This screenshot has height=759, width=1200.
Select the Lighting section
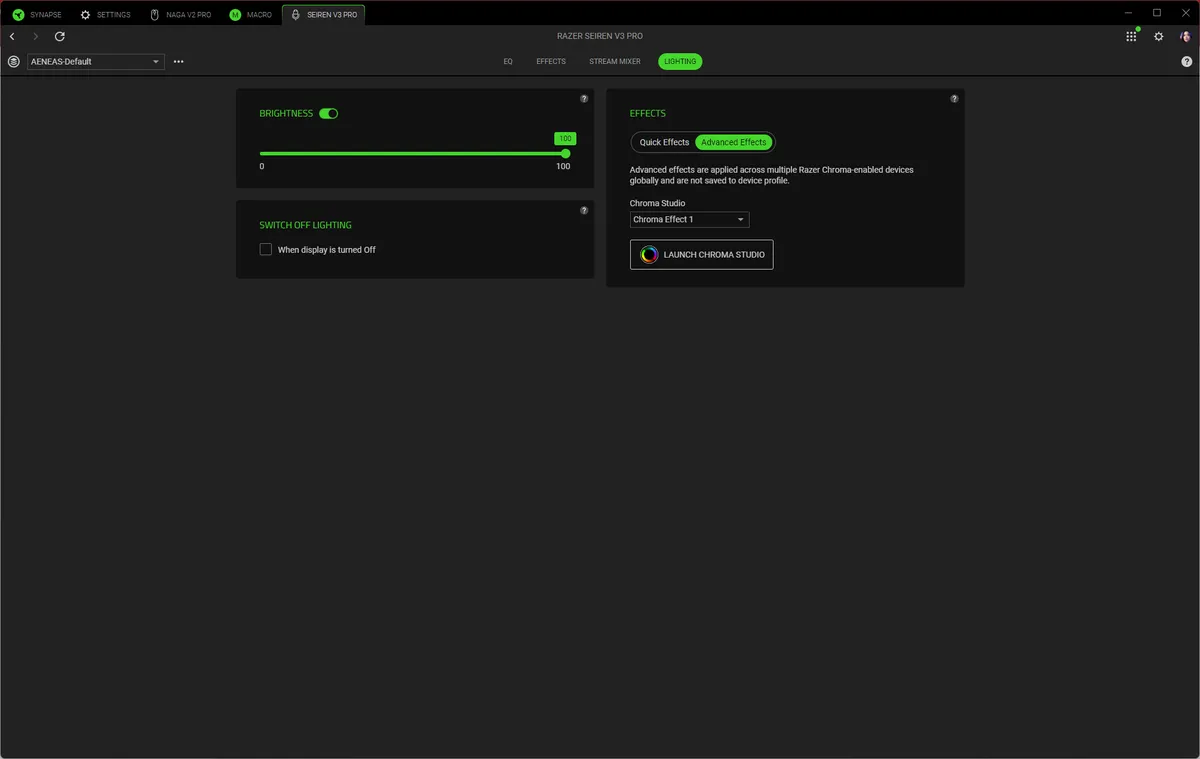[680, 61]
